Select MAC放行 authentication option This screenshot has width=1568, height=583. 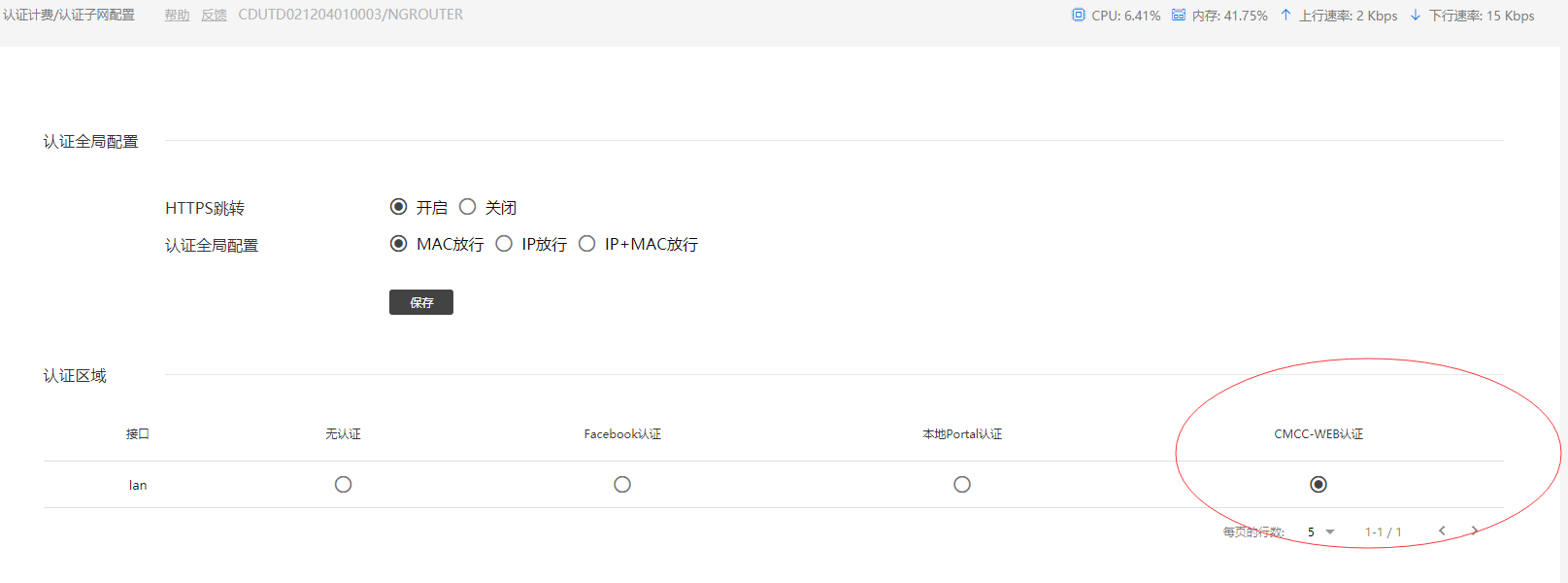pos(398,244)
